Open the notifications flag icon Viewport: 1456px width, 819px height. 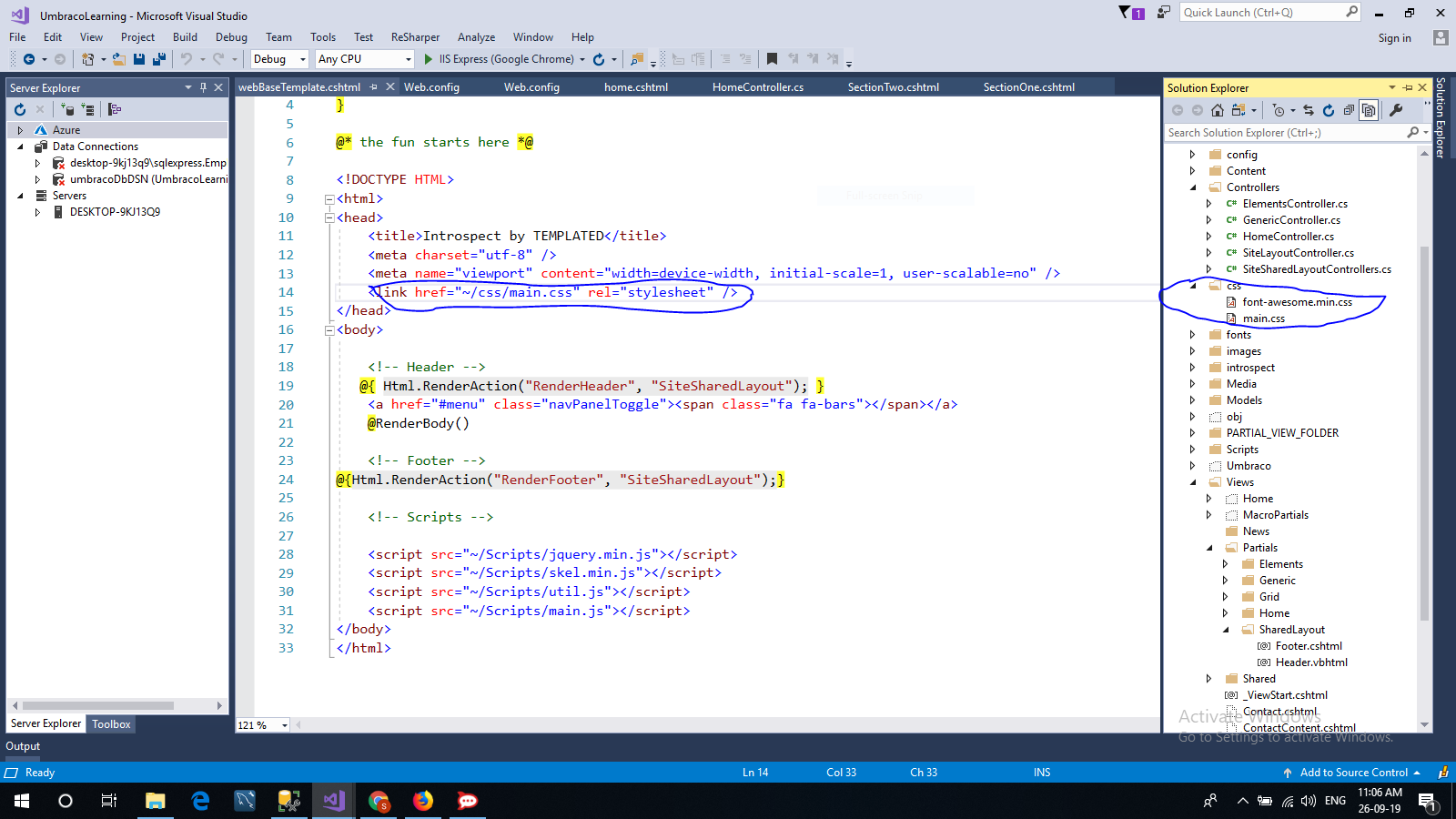pos(1131,12)
